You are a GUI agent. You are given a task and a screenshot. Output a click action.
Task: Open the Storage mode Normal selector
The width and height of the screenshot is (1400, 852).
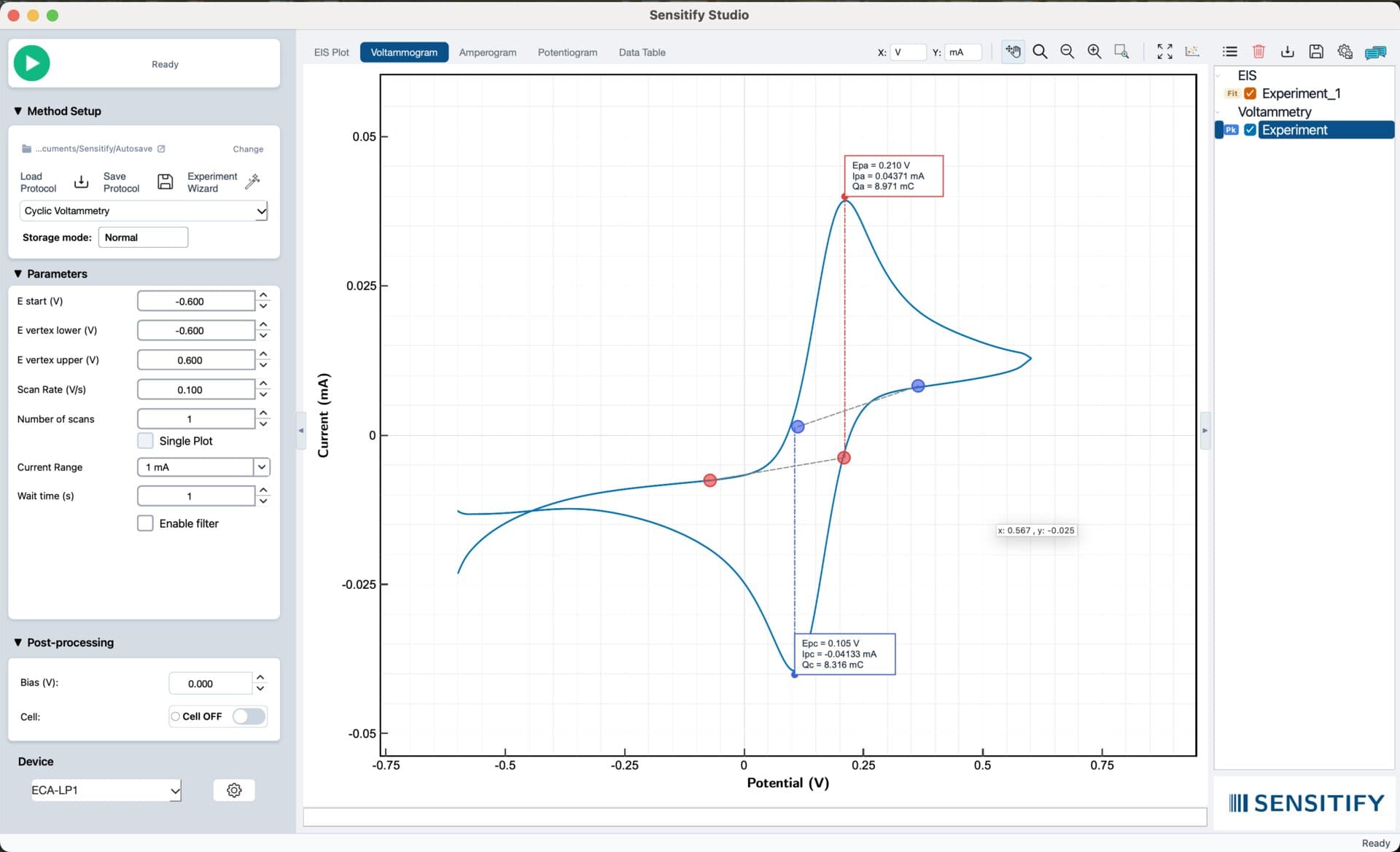pyautogui.click(x=143, y=238)
